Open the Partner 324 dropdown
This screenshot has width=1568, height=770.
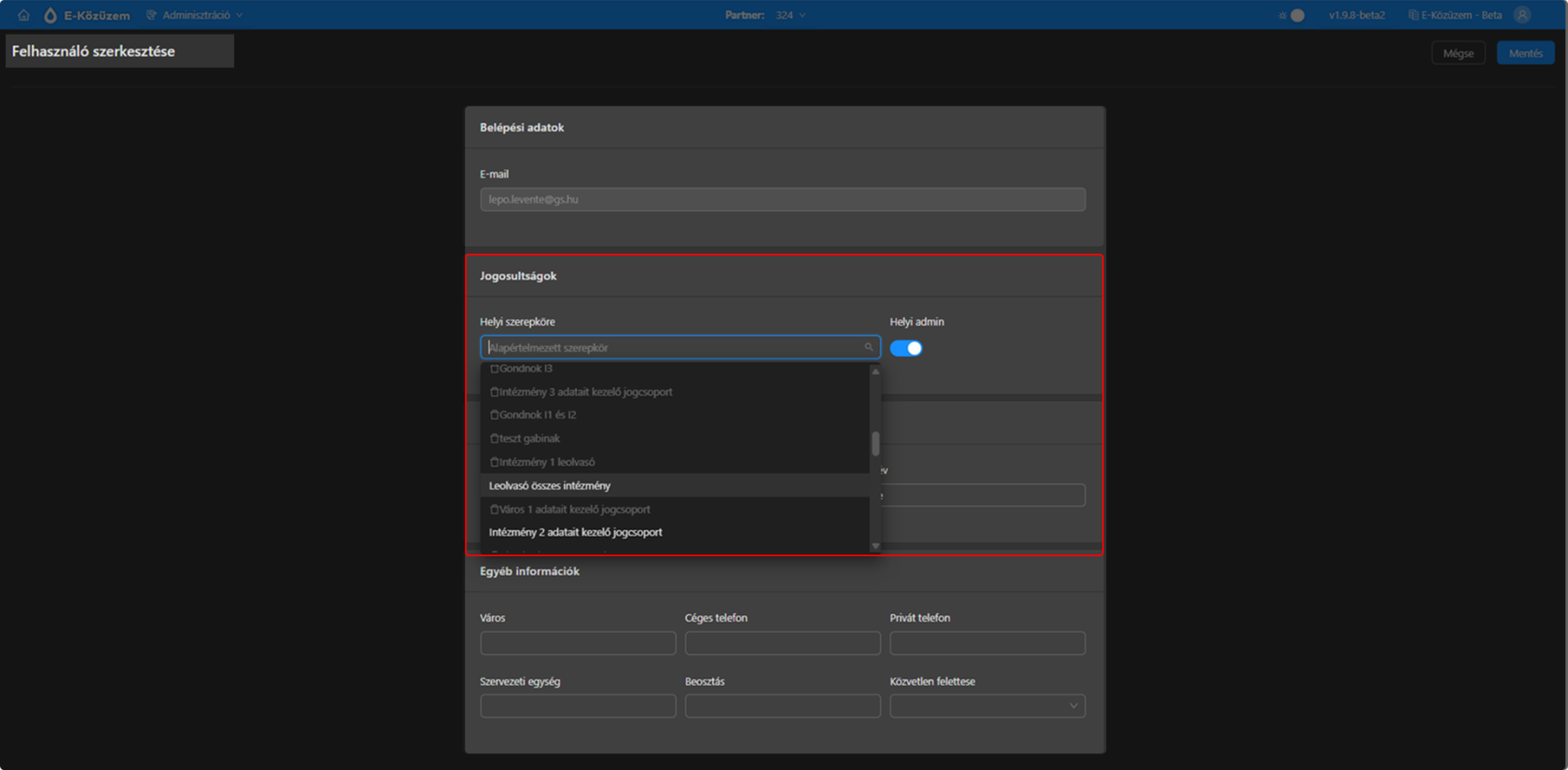(791, 15)
